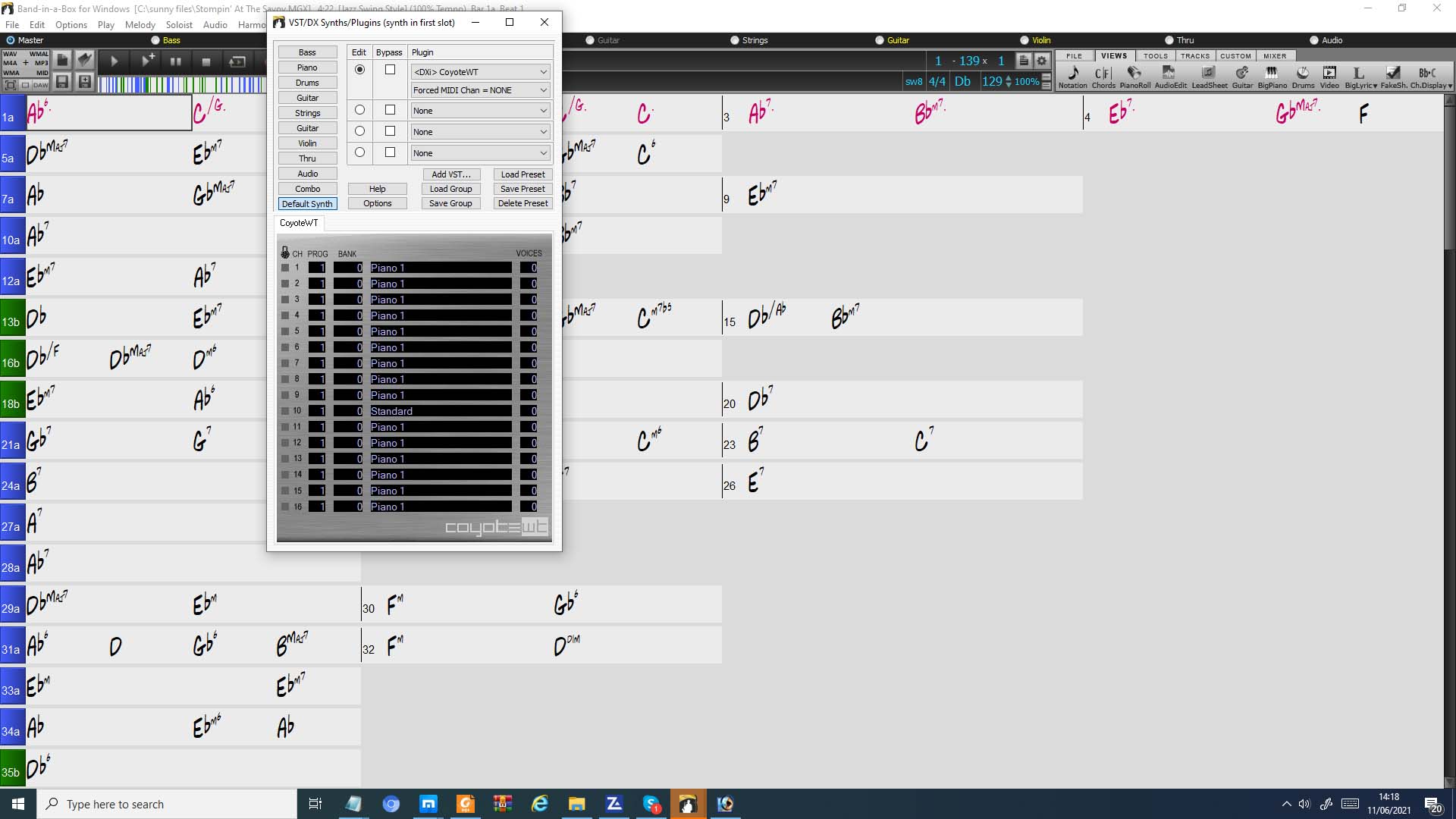Click the WAV/MP3 audio export button
1456x819 pixels.
[x=26, y=64]
